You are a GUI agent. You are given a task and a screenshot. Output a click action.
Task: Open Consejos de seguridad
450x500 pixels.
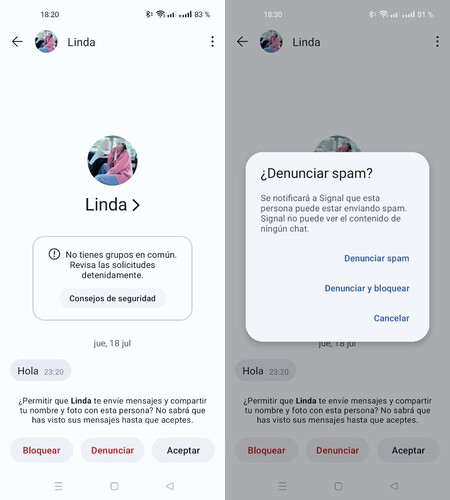click(x=112, y=298)
